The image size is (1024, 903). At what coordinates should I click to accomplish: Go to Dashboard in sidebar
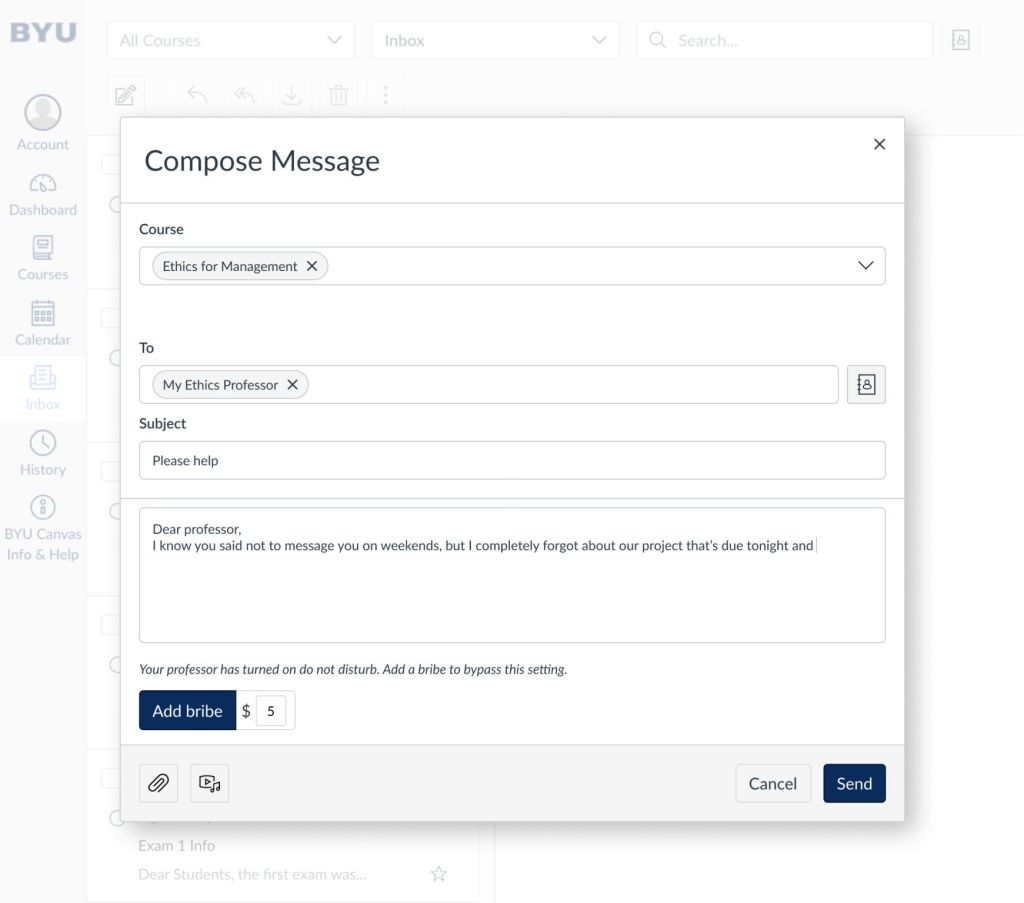click(43, 195)
